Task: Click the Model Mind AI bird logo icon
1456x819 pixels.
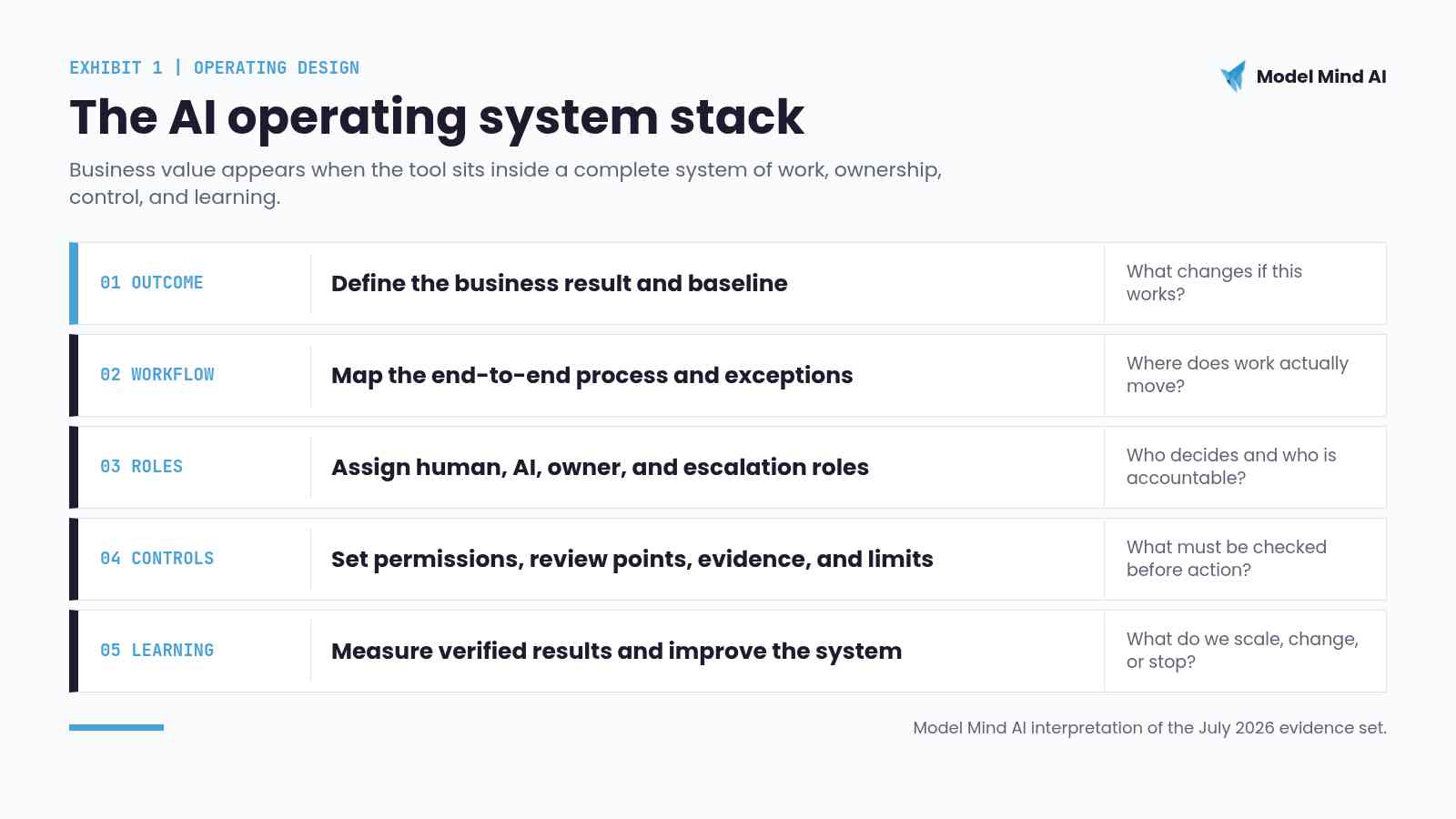Action: point(1233,76)
